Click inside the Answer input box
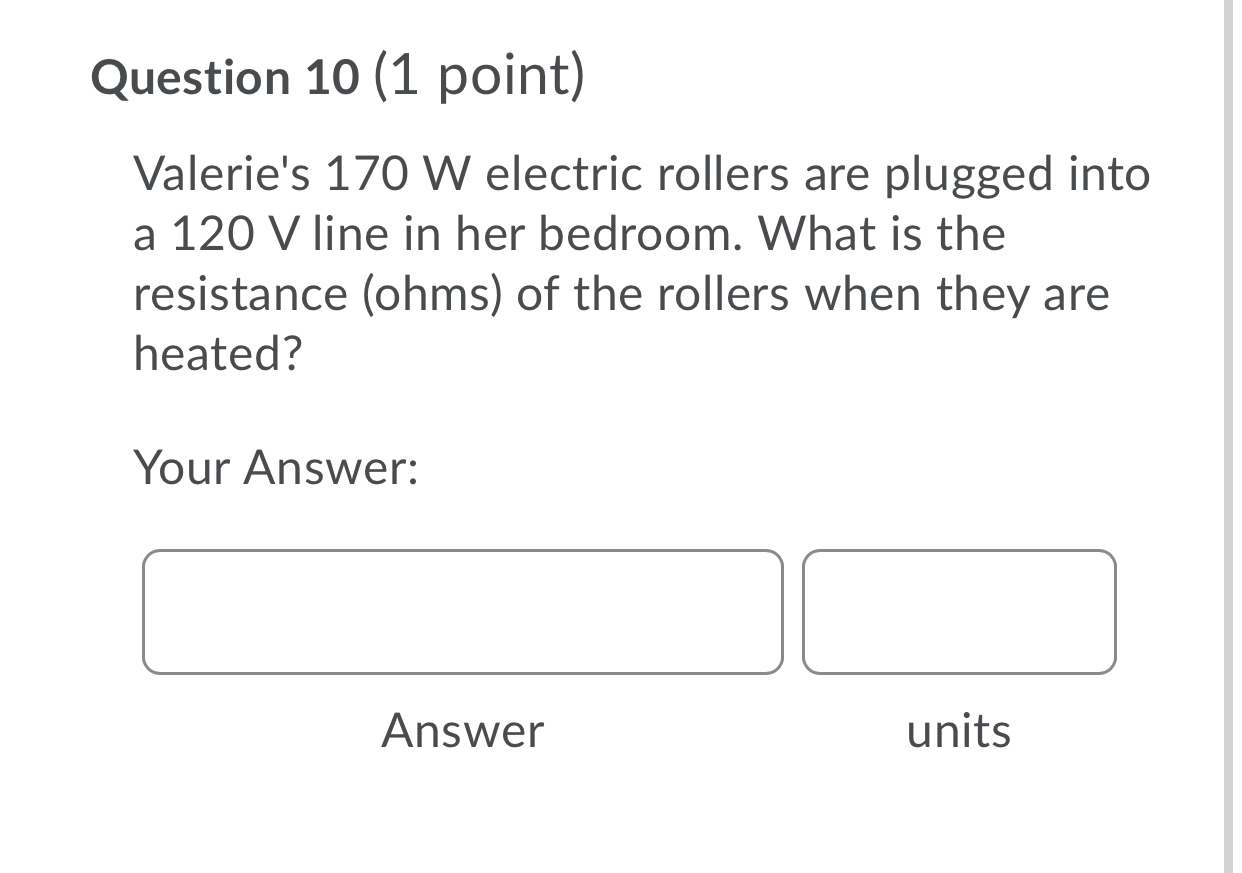The image size is (1242, 873). [463, 611]
